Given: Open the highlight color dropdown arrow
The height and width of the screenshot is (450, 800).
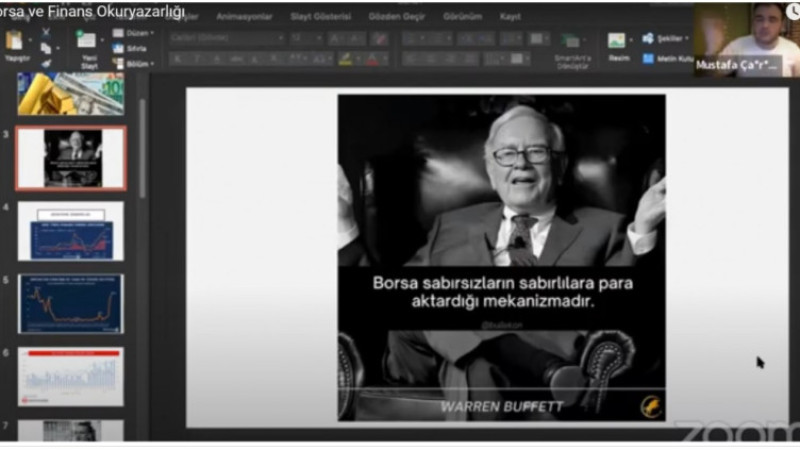Looking at the screenshot, I should coord(358,59).
